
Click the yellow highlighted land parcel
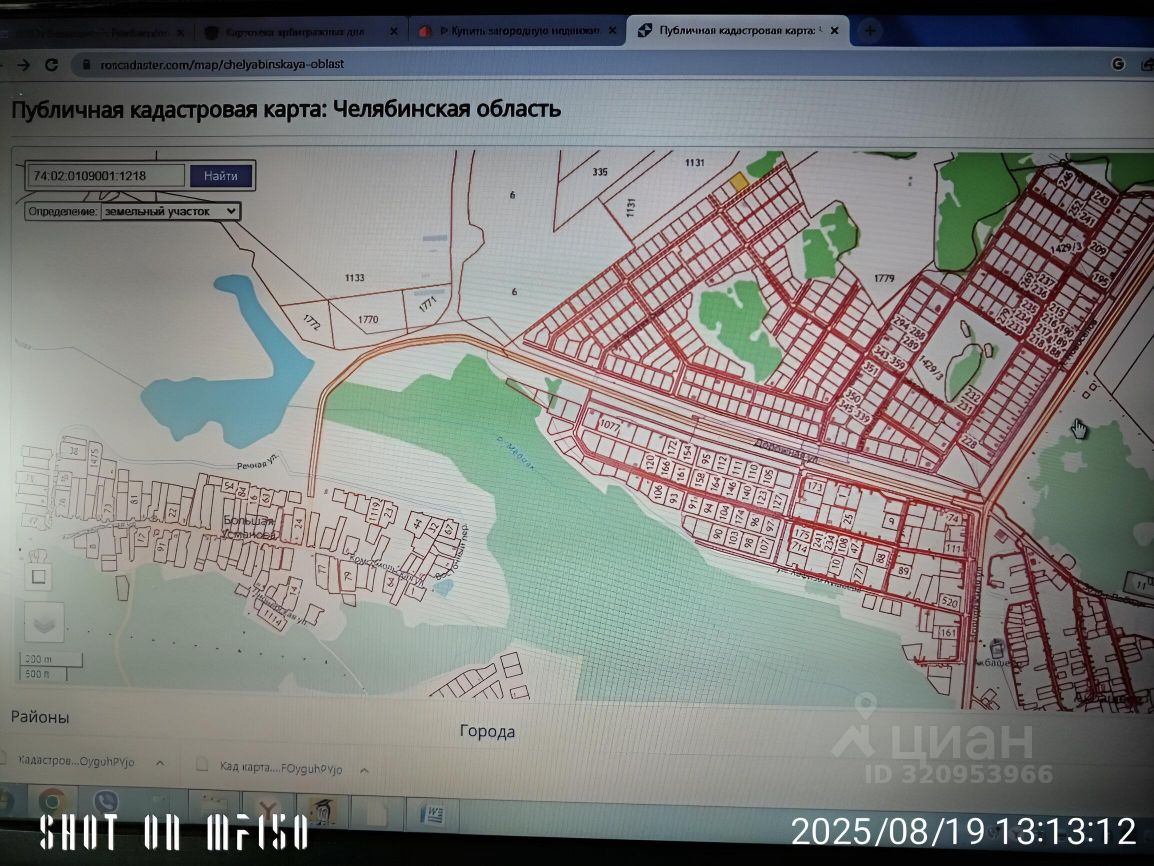click(738, 181)
